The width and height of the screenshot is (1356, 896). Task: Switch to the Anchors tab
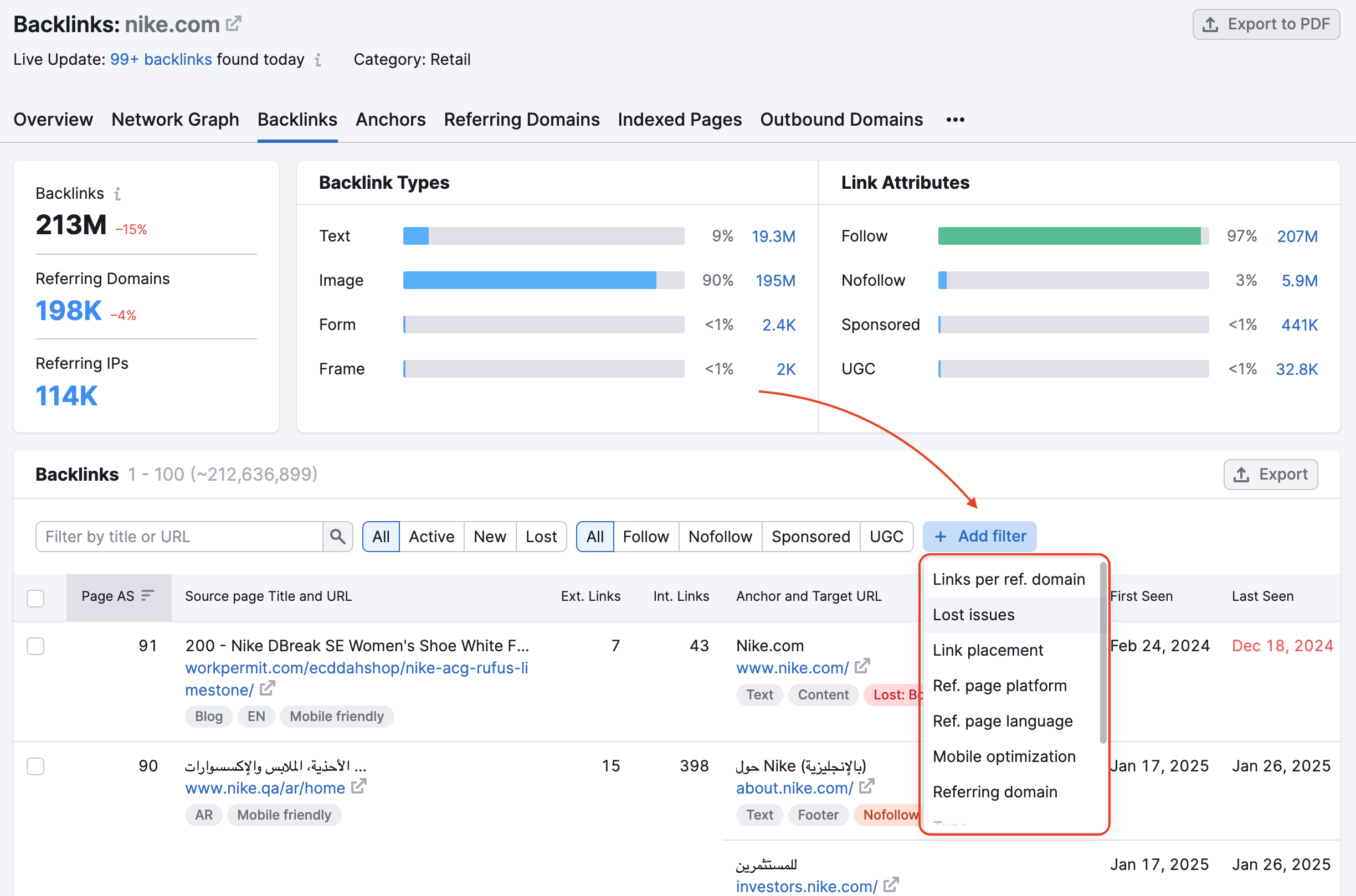pyautogui.click(x=391, y=120)
